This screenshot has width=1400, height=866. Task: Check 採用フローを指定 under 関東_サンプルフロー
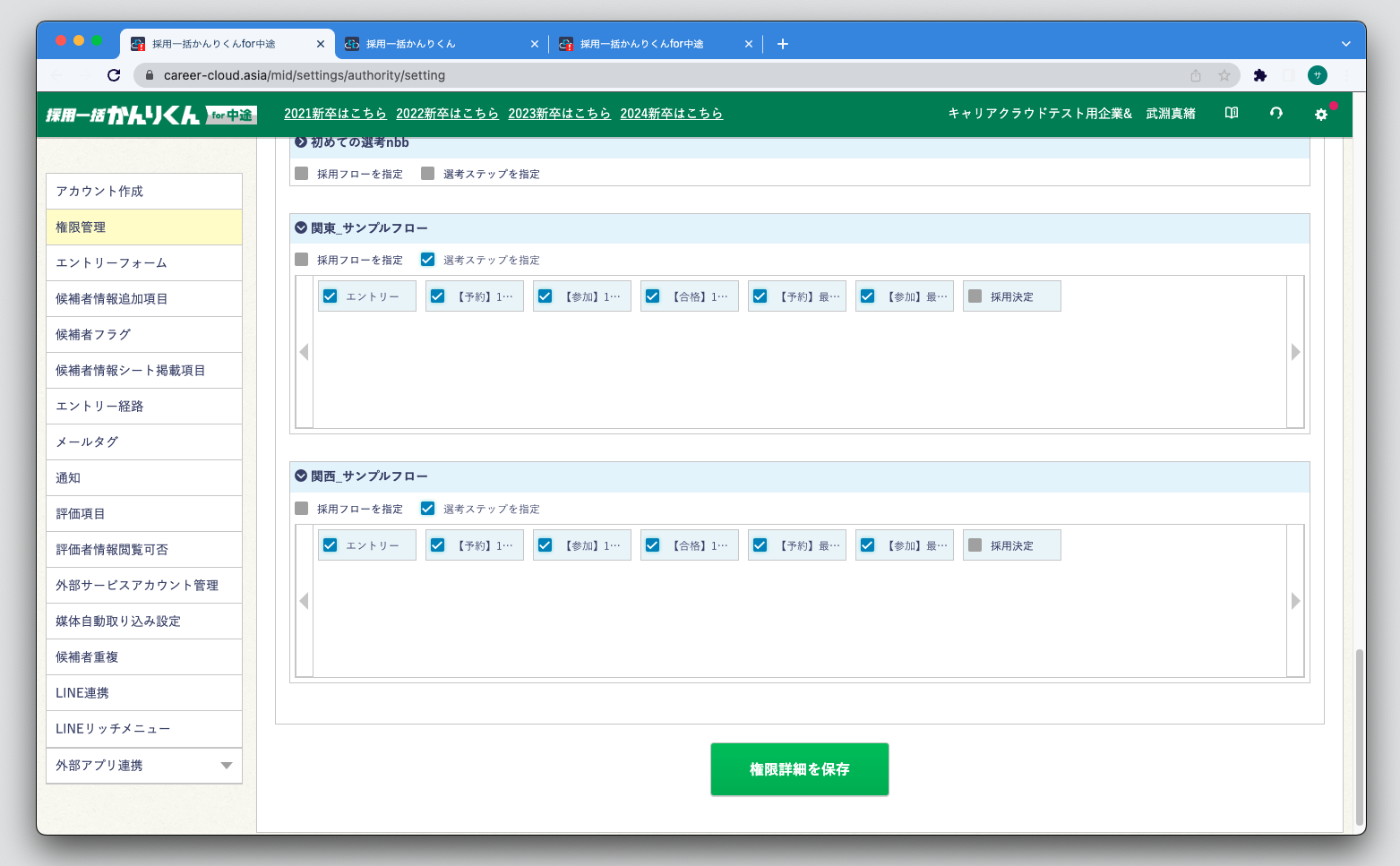[x=302, y=260]
